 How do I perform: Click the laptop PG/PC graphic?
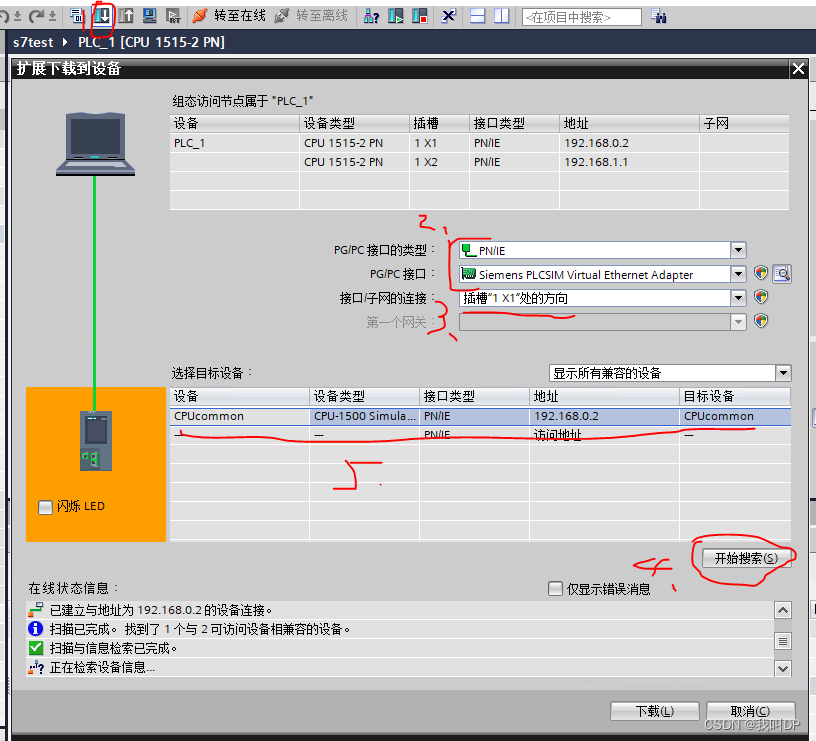(95, 144)
